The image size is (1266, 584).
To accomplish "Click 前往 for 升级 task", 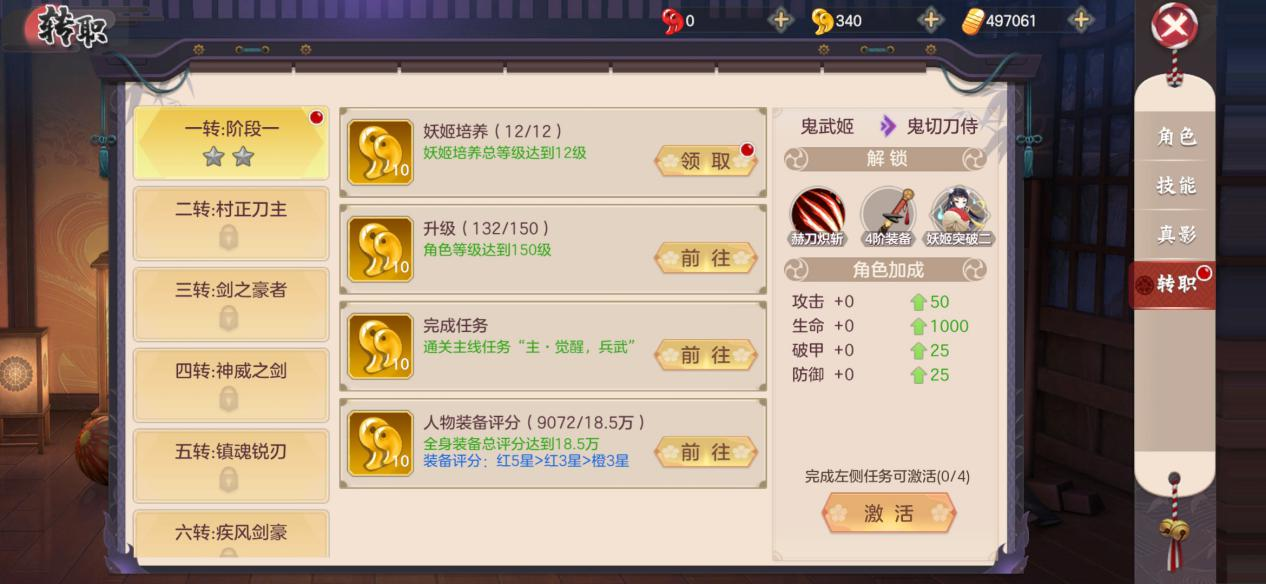I will [x=706, y=258].
